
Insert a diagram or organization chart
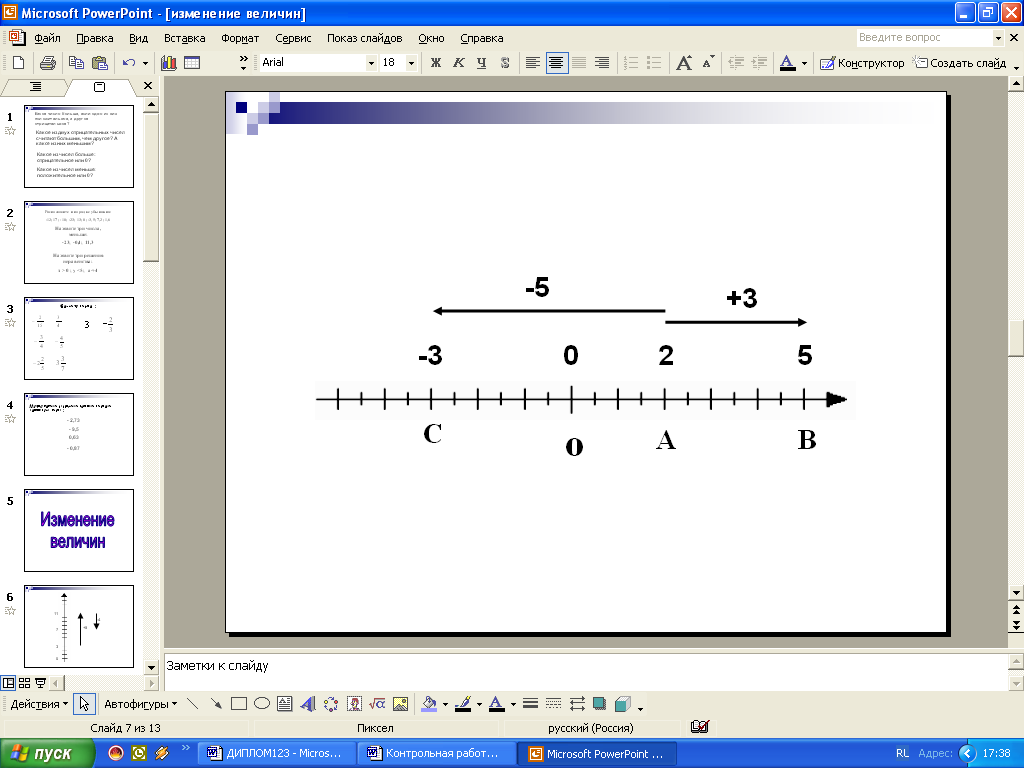point(331,703)
